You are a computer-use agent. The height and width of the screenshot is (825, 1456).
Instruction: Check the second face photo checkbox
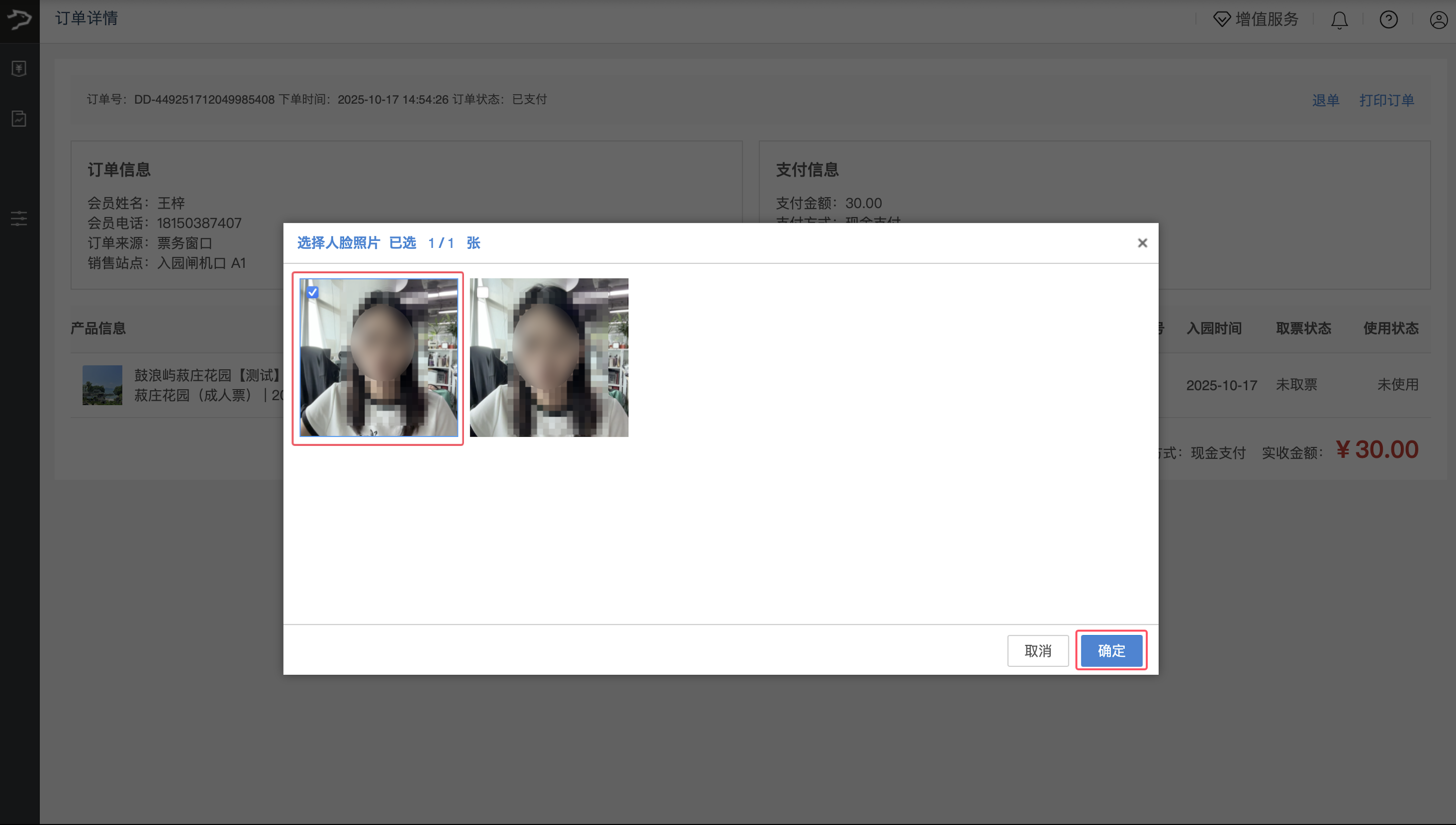(x=483, y=293)
